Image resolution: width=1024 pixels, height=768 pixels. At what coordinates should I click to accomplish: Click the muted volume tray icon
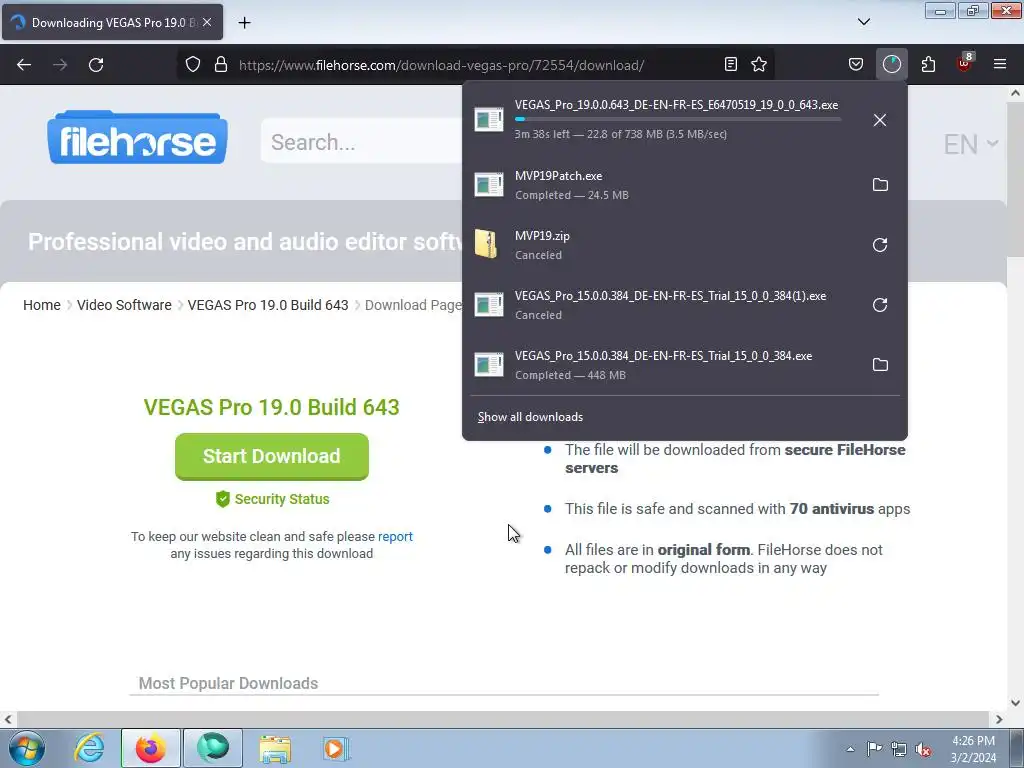[923, 749]
